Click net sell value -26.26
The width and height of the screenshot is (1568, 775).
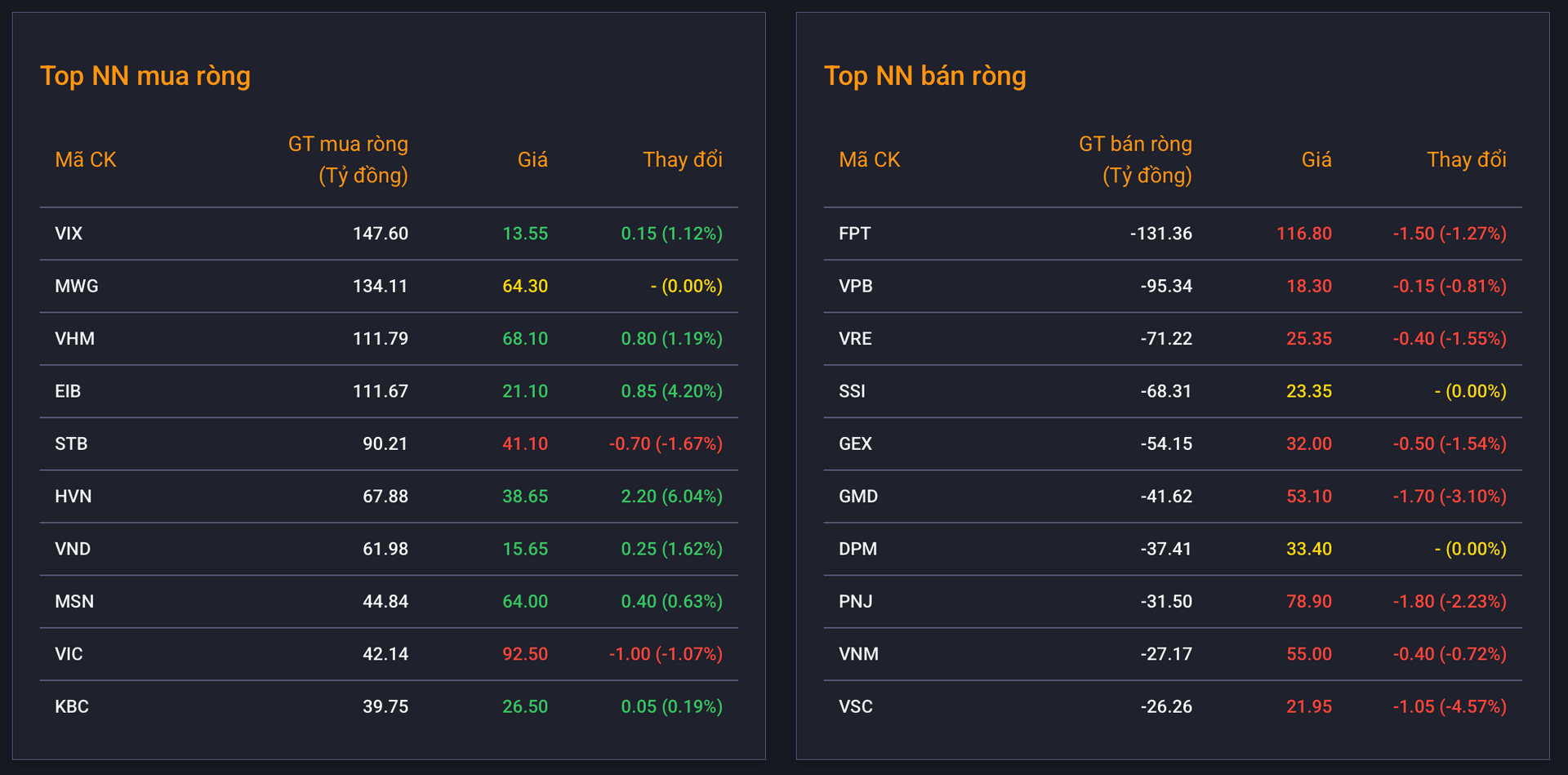pos(1166,706)
